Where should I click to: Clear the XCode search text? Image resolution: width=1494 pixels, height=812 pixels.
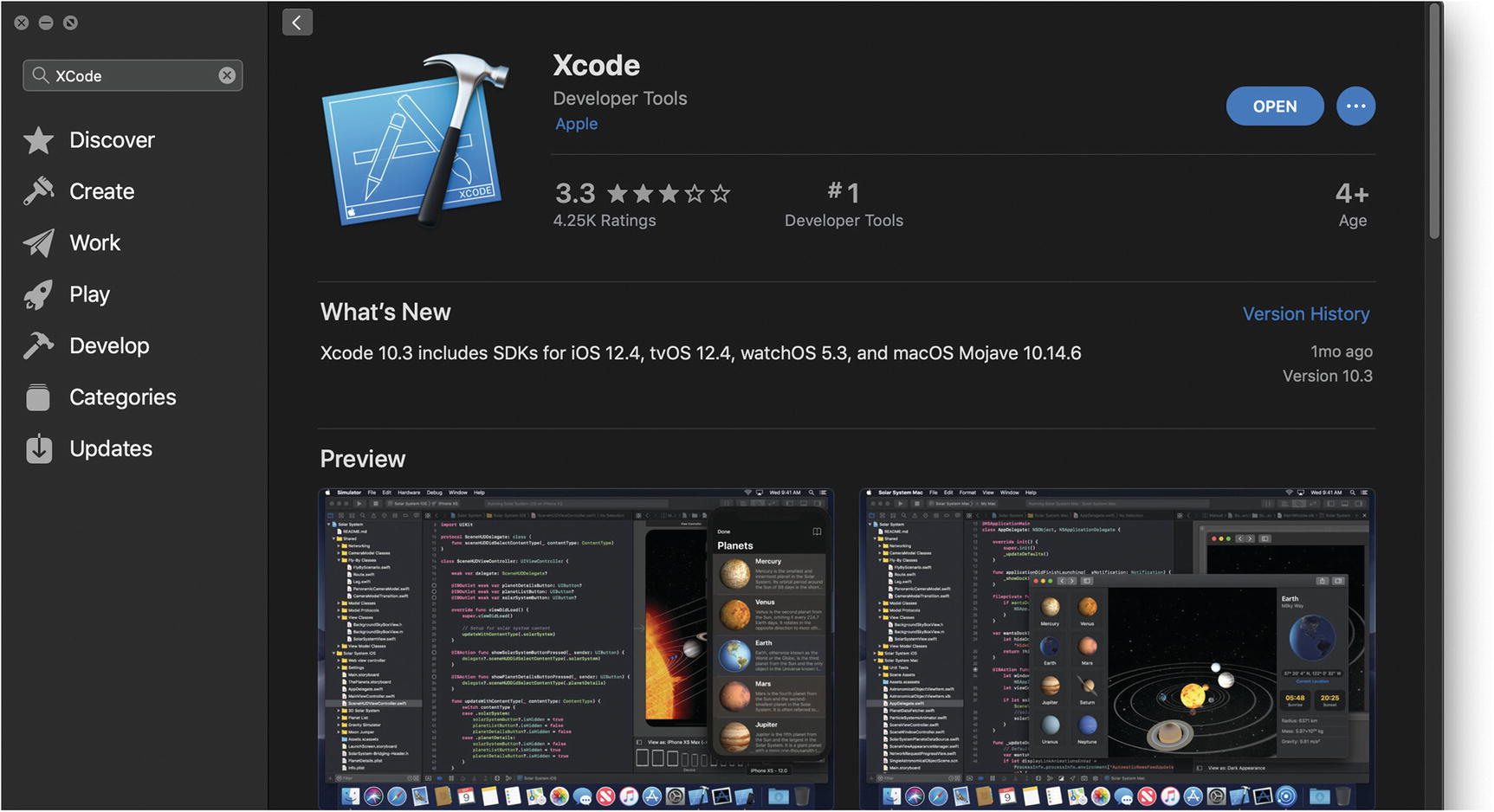tap(227, 75)
